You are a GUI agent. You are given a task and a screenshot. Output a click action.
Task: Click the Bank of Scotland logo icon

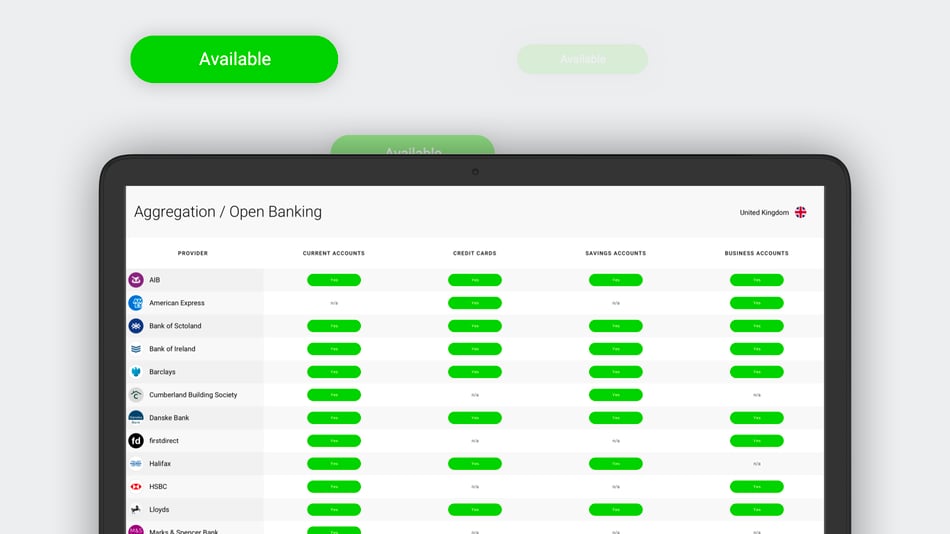(x=136, y=326)
